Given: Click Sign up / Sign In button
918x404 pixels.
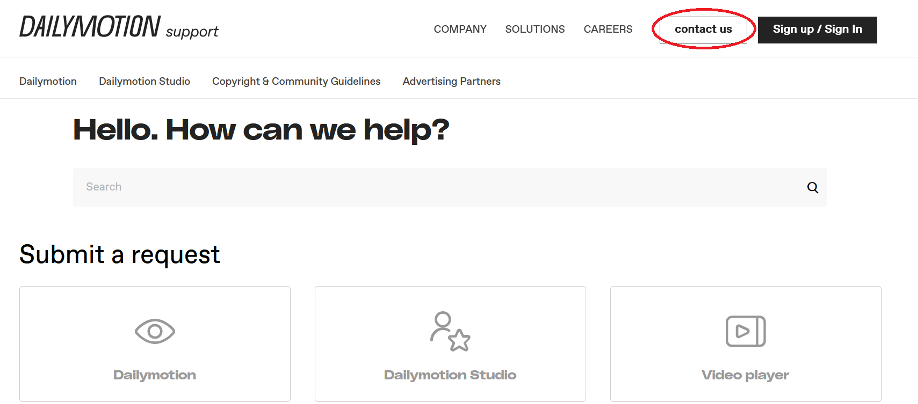Looking at the screenshot, I should coord(817,30).
